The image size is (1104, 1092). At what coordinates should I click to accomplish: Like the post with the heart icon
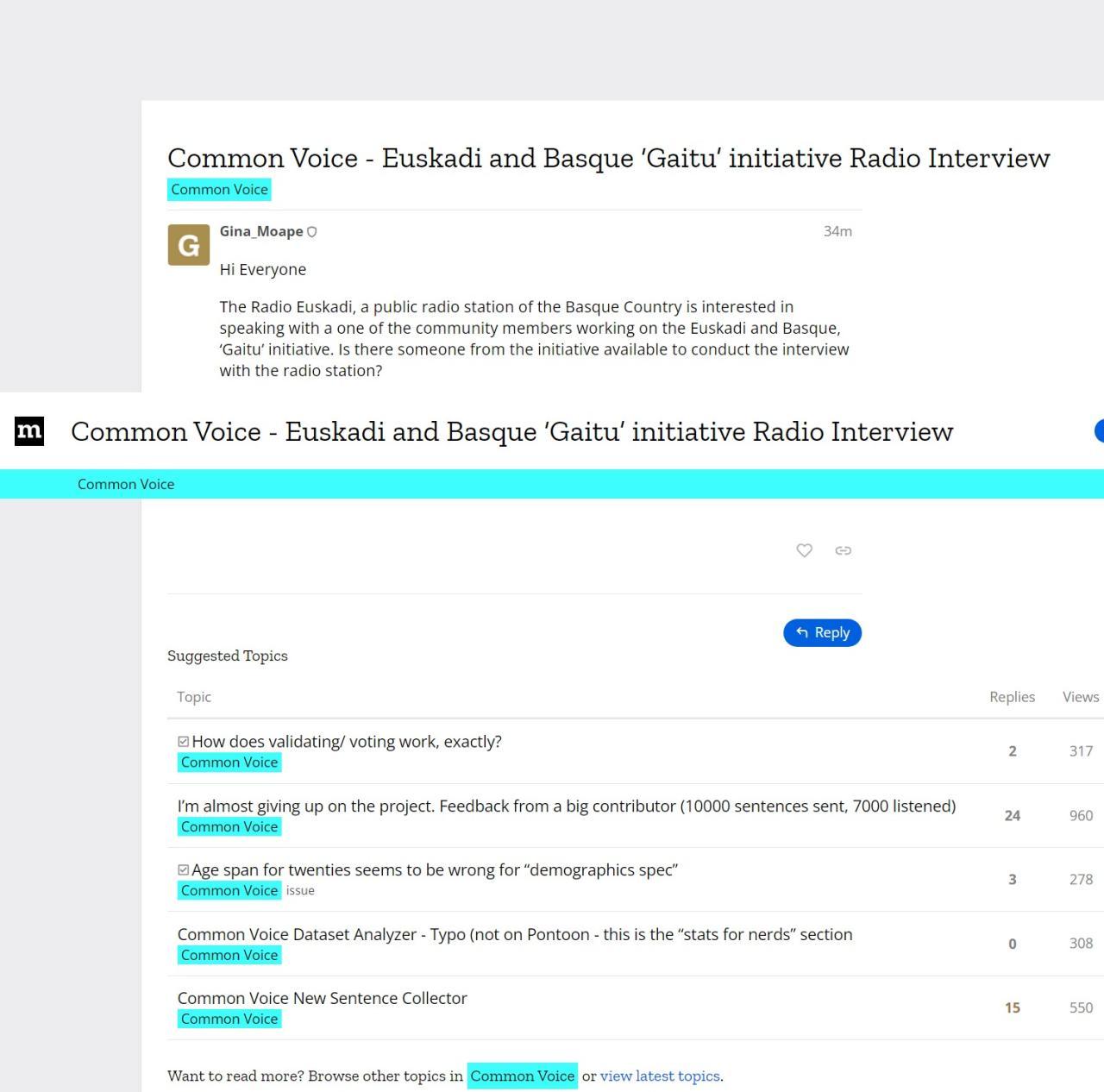pos(804,550)
